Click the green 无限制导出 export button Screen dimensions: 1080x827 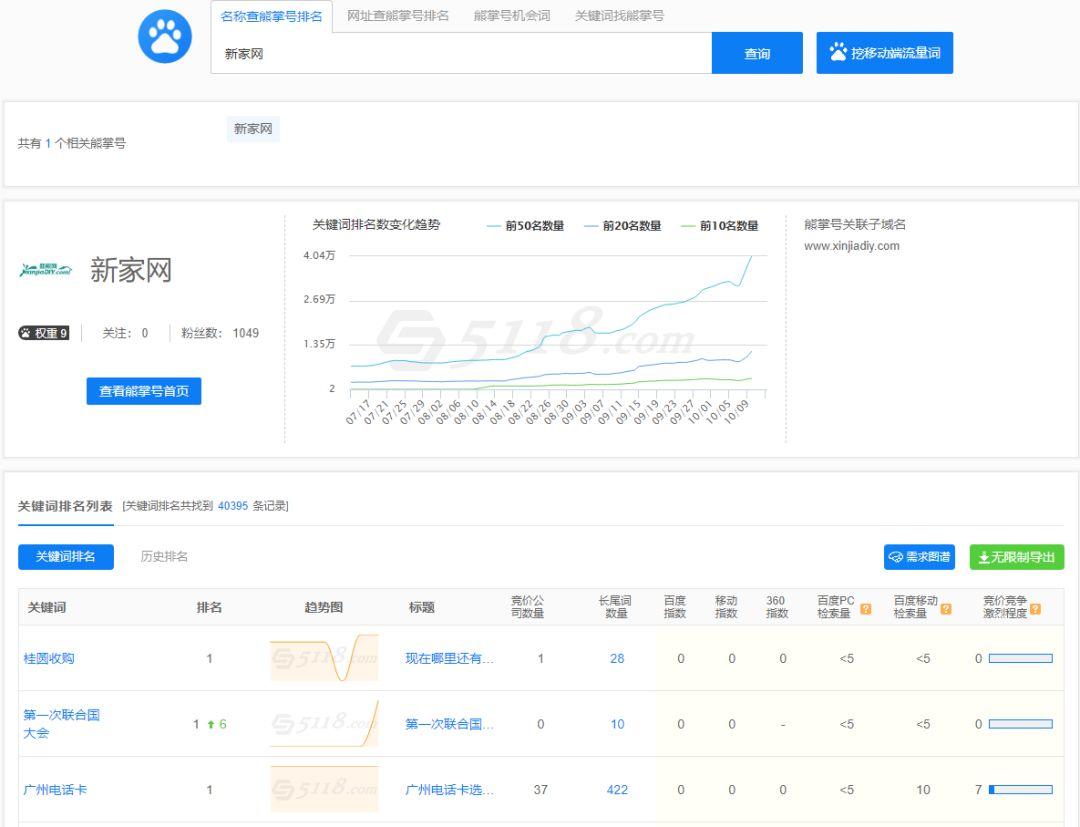(x=1017, y=557)
